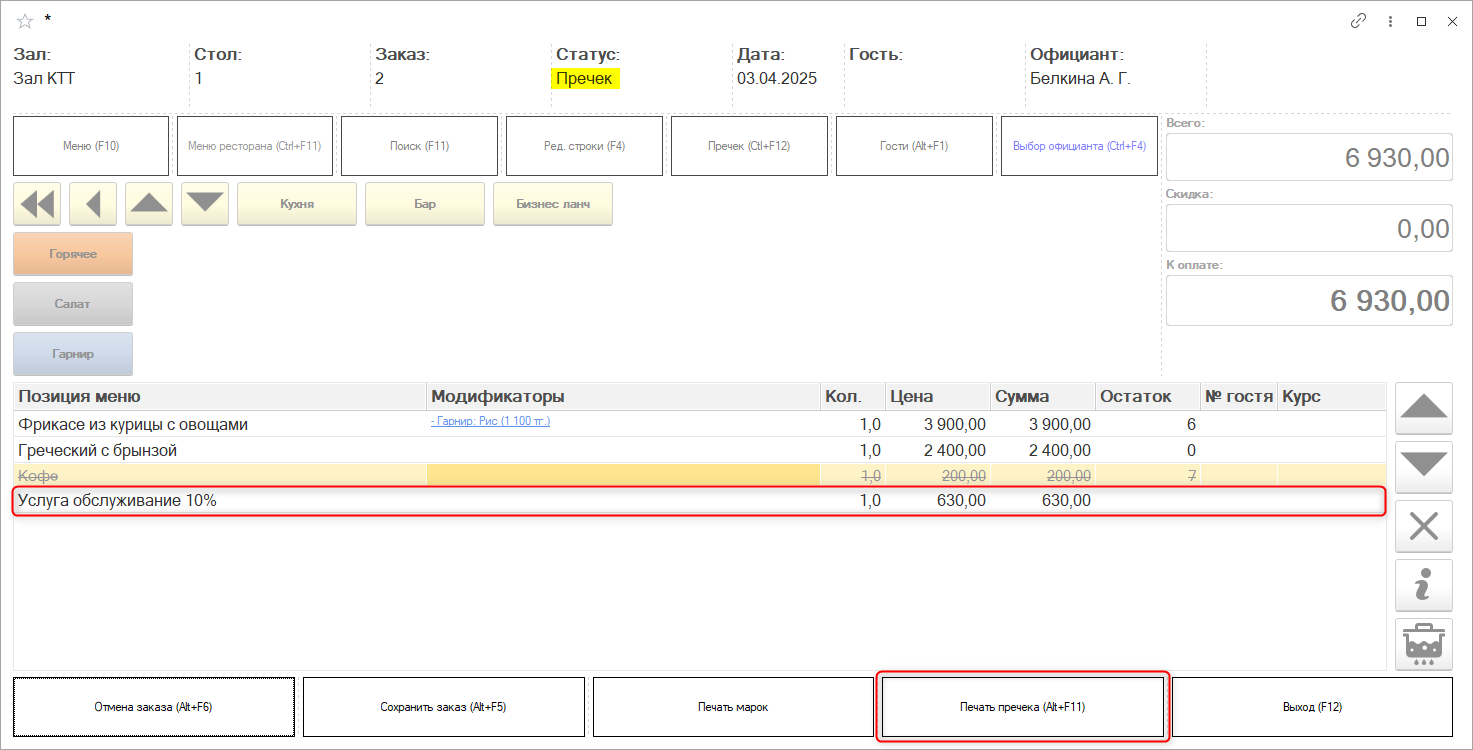Screen dimensions: 1473x750
Task: Delete selected row with X button
Action: (x=1423, y=526)
